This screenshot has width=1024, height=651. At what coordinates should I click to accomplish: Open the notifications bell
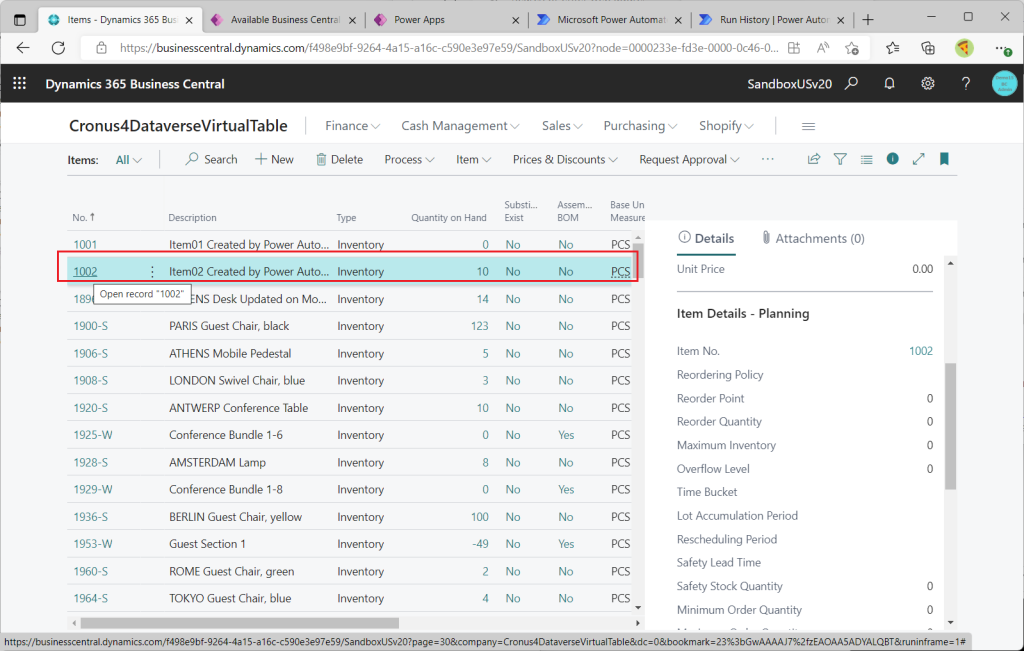(x=889, y=84)
